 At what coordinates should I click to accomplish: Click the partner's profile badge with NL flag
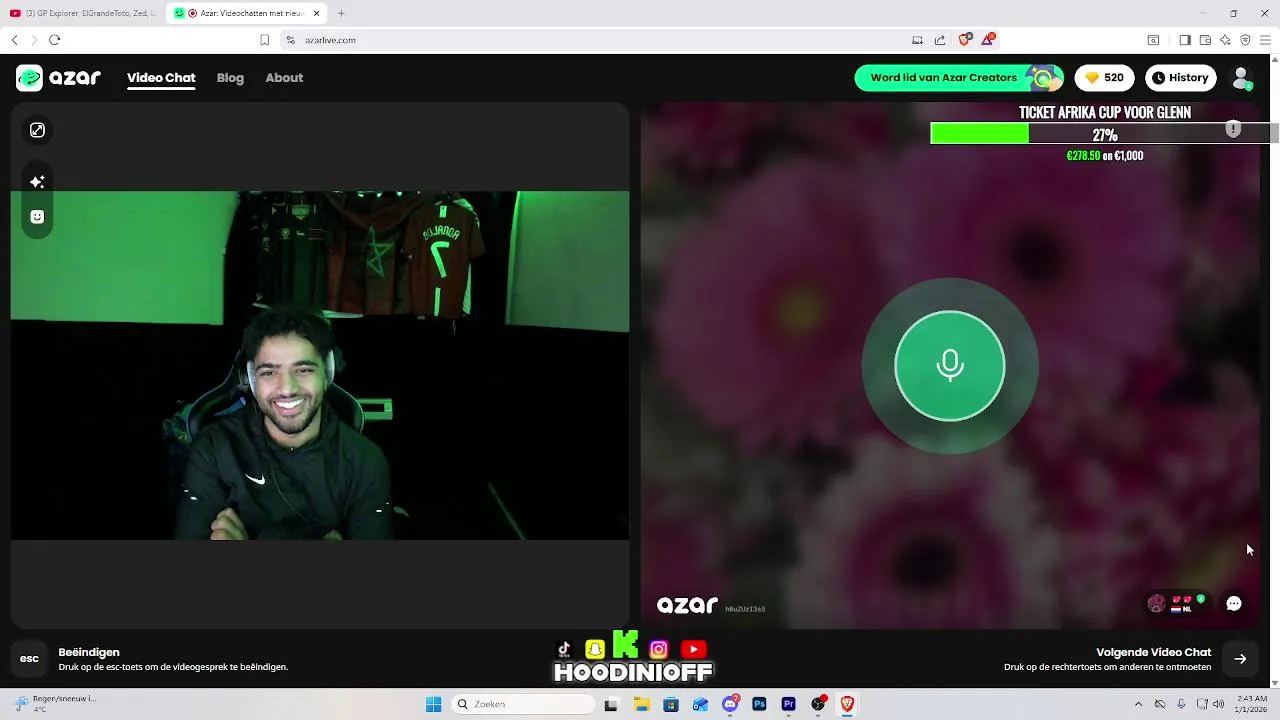click(x=1178, y=603)
